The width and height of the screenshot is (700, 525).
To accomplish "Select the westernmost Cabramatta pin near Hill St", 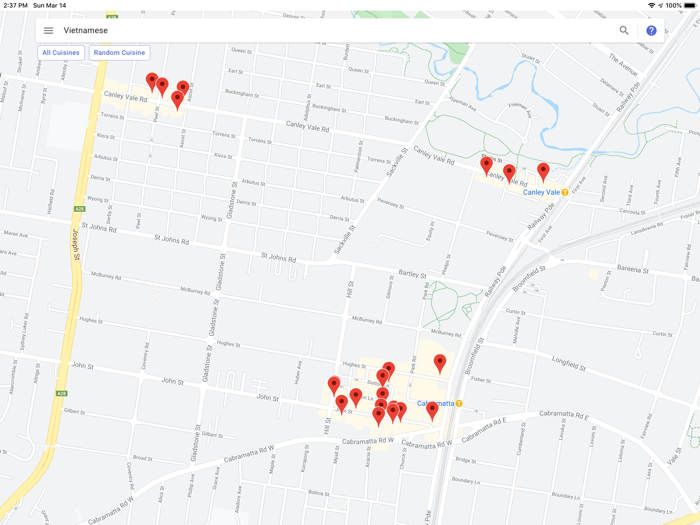I will click(334, 386).
